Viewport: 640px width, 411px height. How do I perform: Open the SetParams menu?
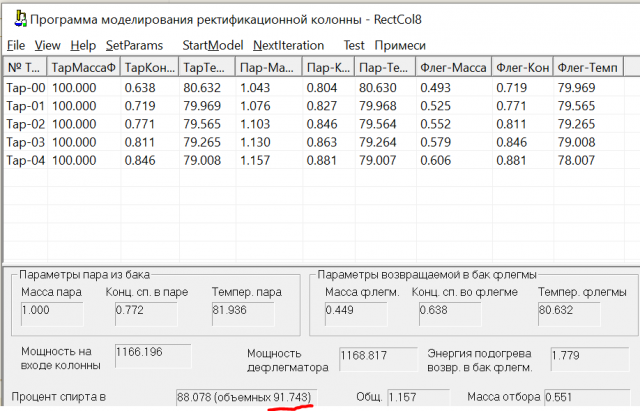[134, 45]
